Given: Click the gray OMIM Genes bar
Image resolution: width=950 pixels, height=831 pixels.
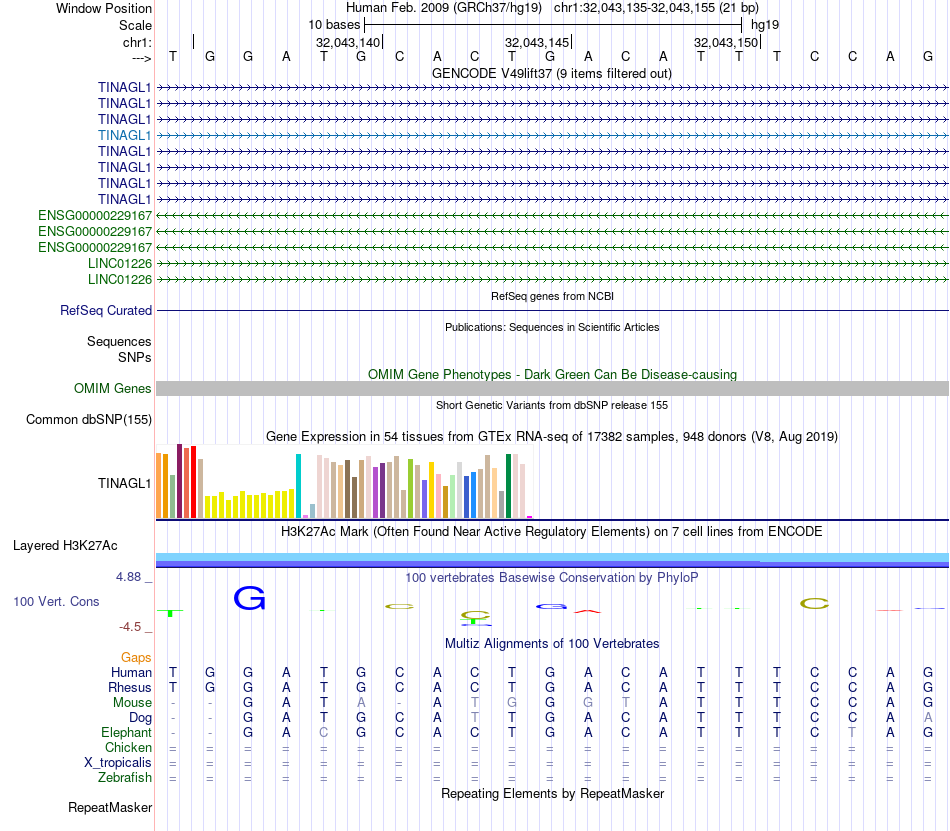Looking at the screenshot, I should click(x=552, y=389).
